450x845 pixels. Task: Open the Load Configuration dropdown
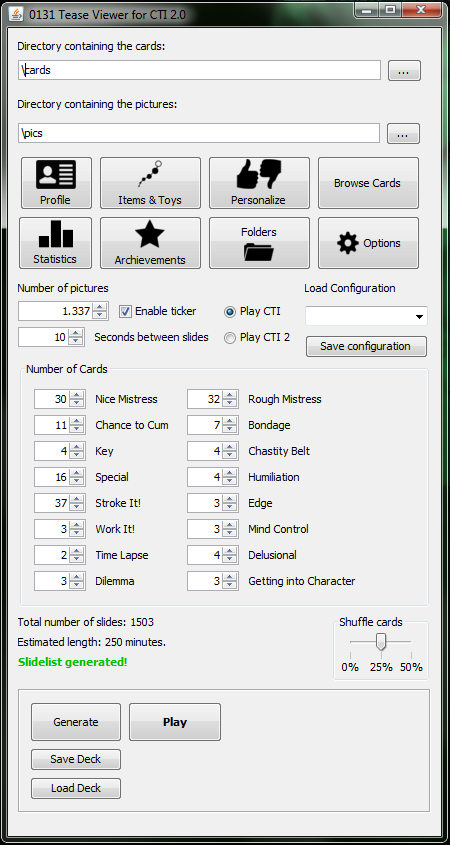(x=366, y=316)
